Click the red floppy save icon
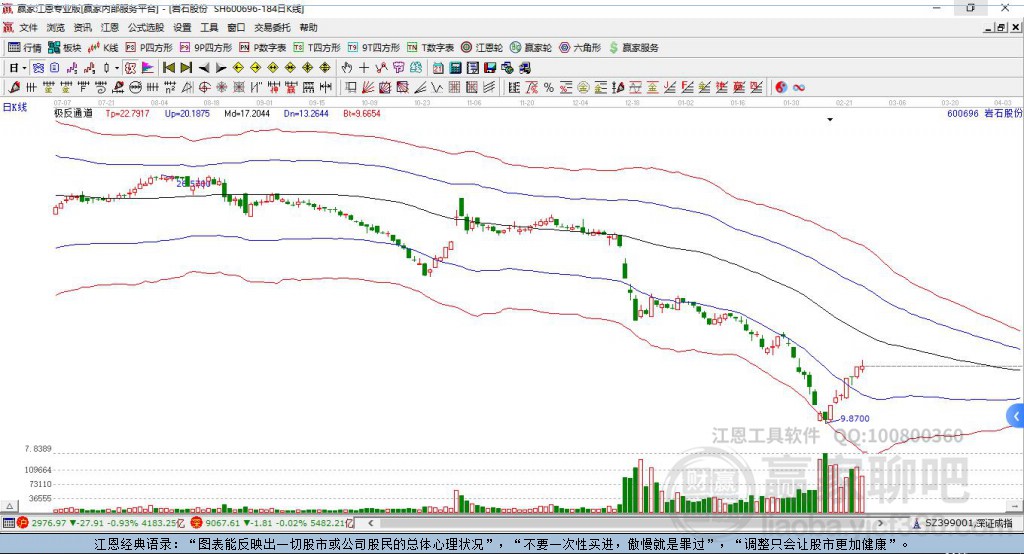 [x=490, y=68]
